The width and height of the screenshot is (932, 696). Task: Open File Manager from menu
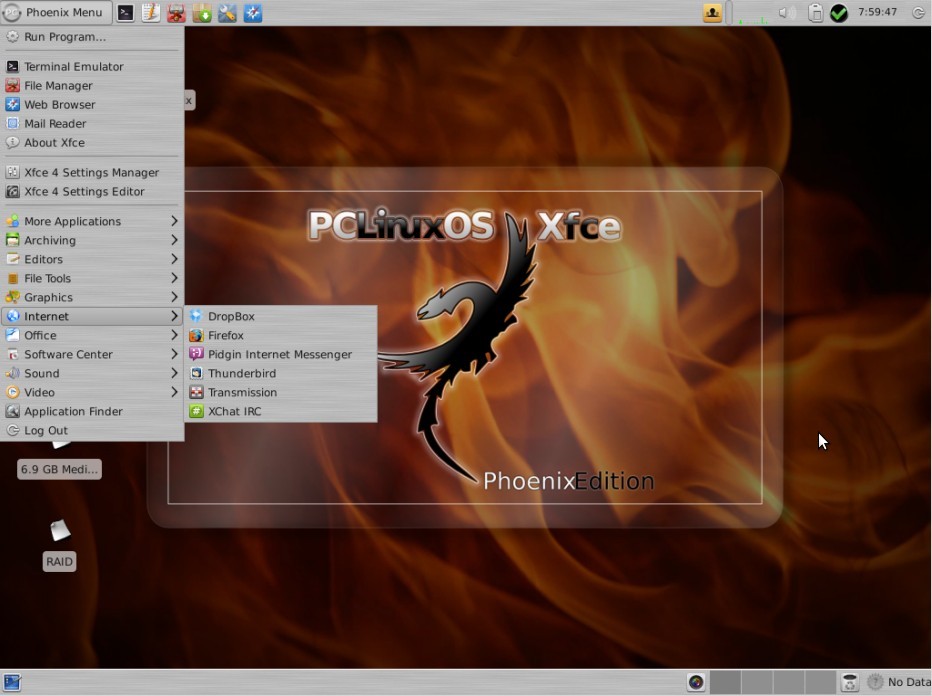pos(92,86)
